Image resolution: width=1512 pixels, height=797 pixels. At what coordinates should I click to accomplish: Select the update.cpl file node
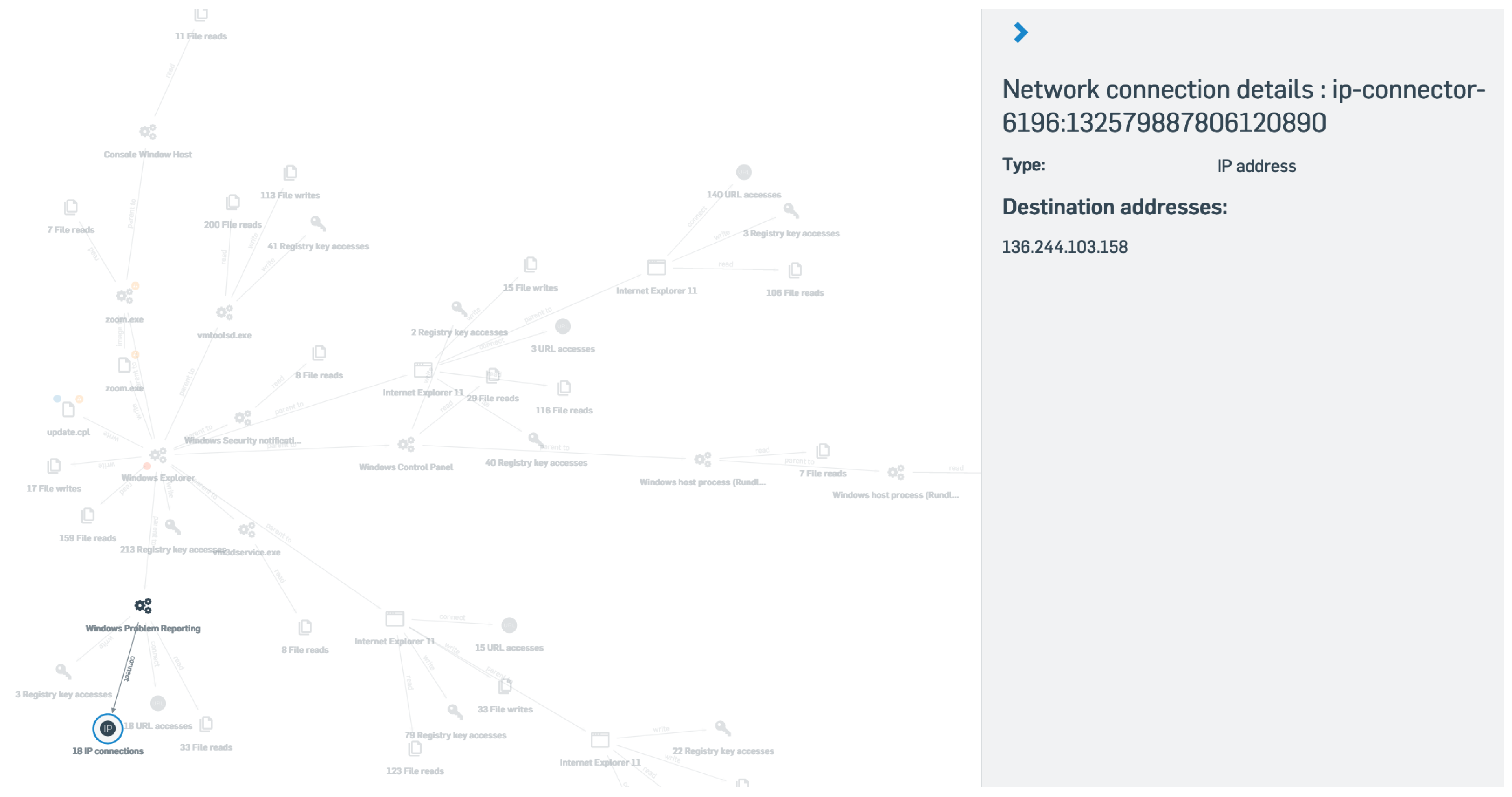tap(68, 409)
